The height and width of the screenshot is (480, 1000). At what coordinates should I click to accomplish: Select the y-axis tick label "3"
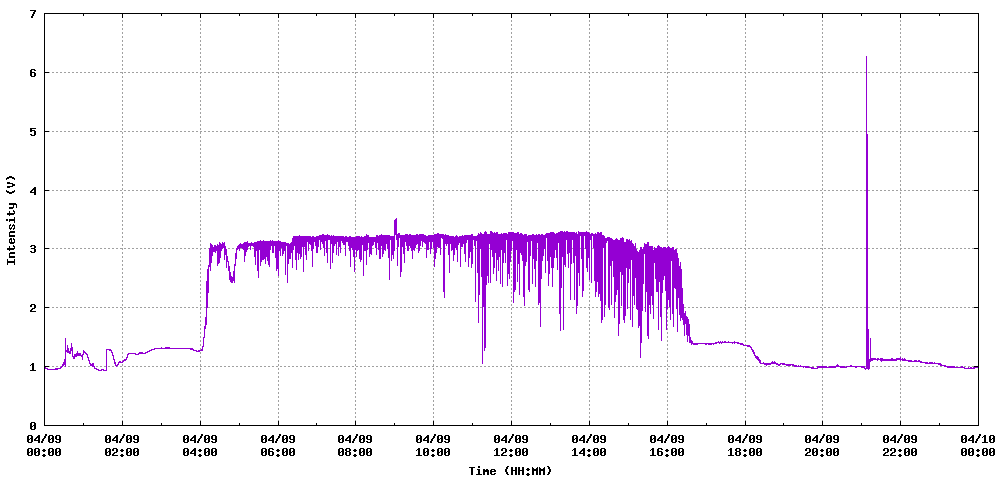33,249
